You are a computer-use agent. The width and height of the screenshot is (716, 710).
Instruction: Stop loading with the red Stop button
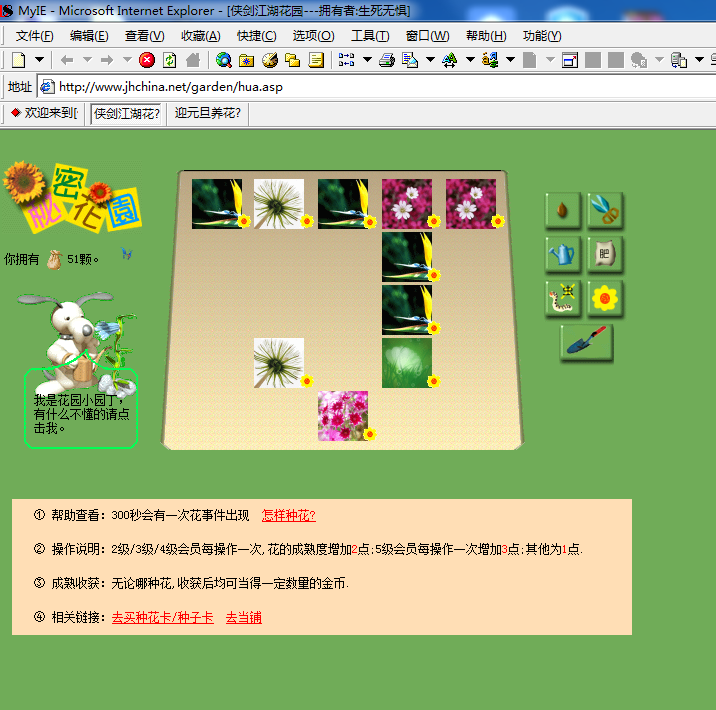(x=147, y=60)
